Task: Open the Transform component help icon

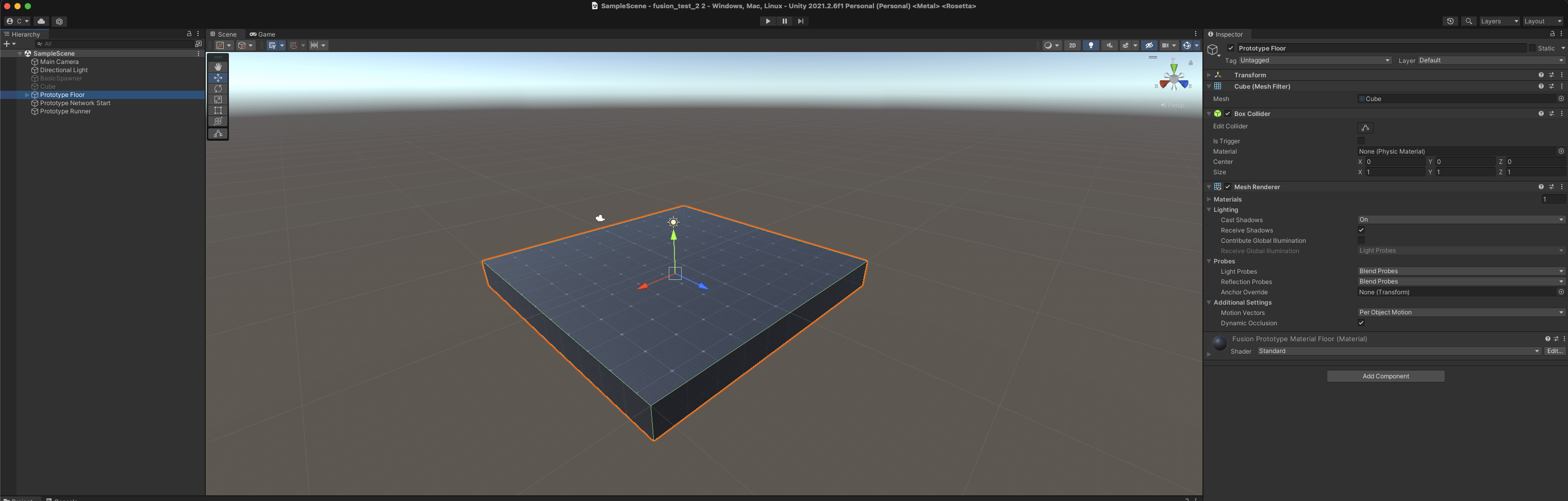Action: tap(1541, 75)
